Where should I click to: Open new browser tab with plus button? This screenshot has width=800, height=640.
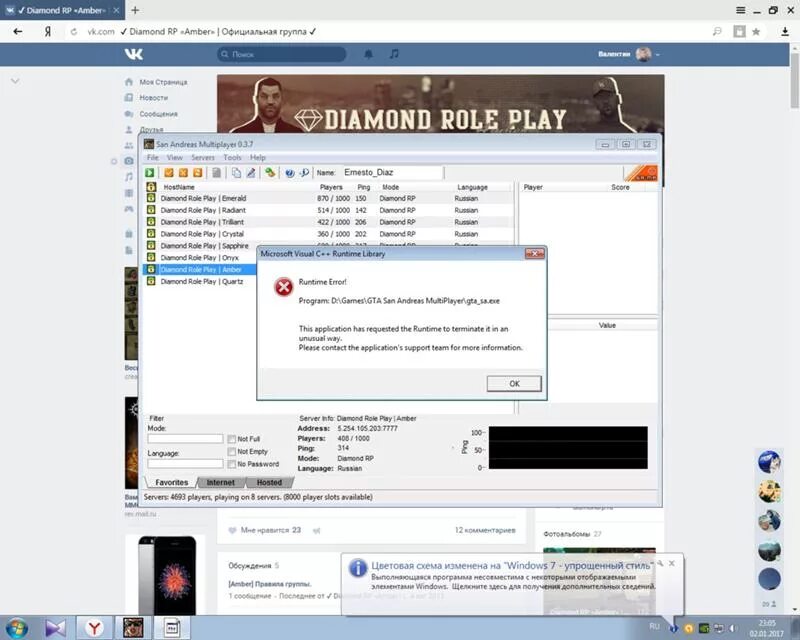click(135, 10)
